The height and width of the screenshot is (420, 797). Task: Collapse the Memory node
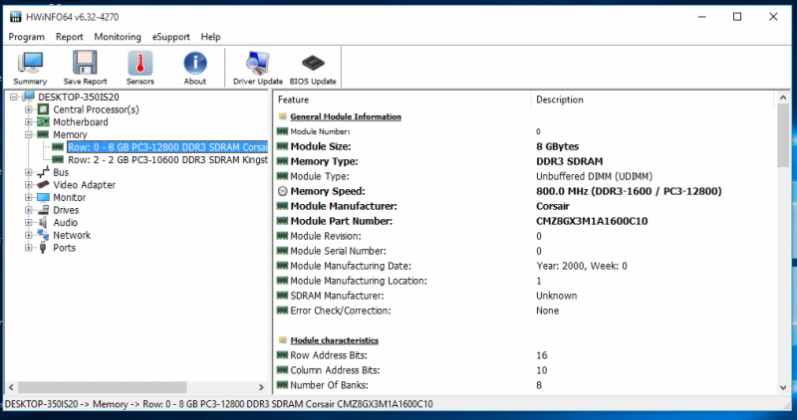tap(28, 135)
